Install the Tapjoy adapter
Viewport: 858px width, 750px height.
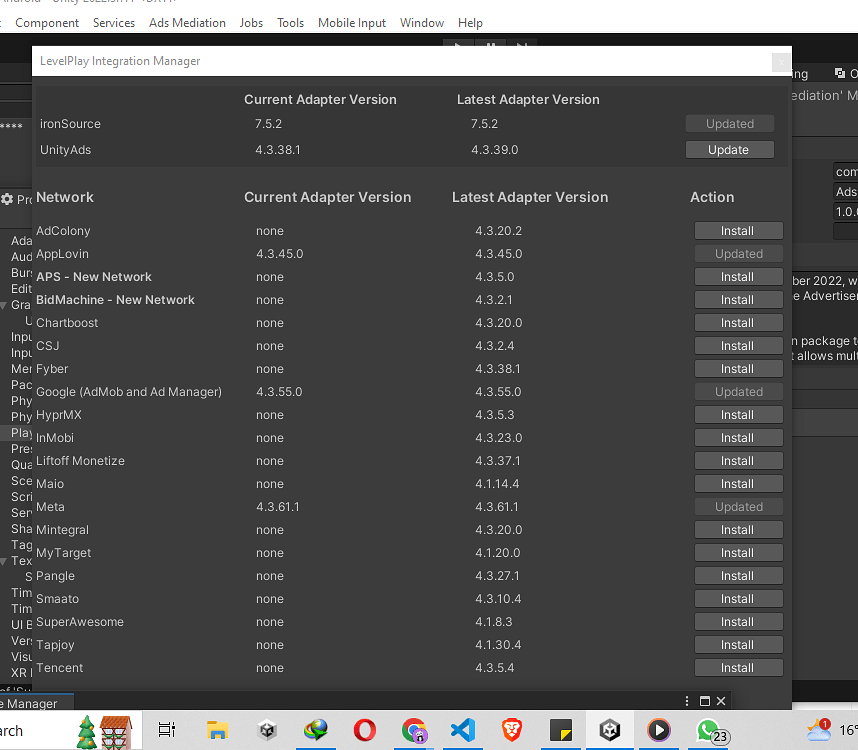pos(738,644)
